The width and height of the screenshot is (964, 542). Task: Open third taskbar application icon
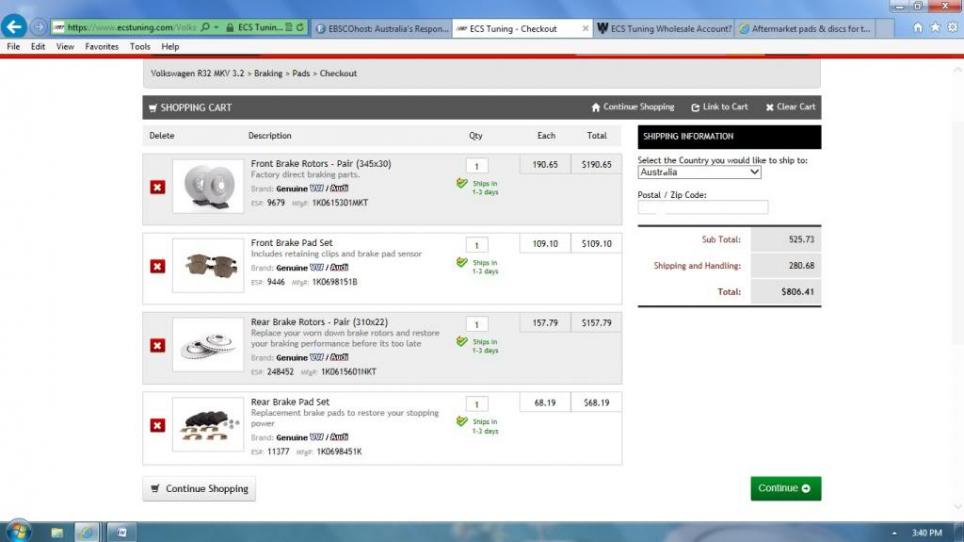[122, 532]
